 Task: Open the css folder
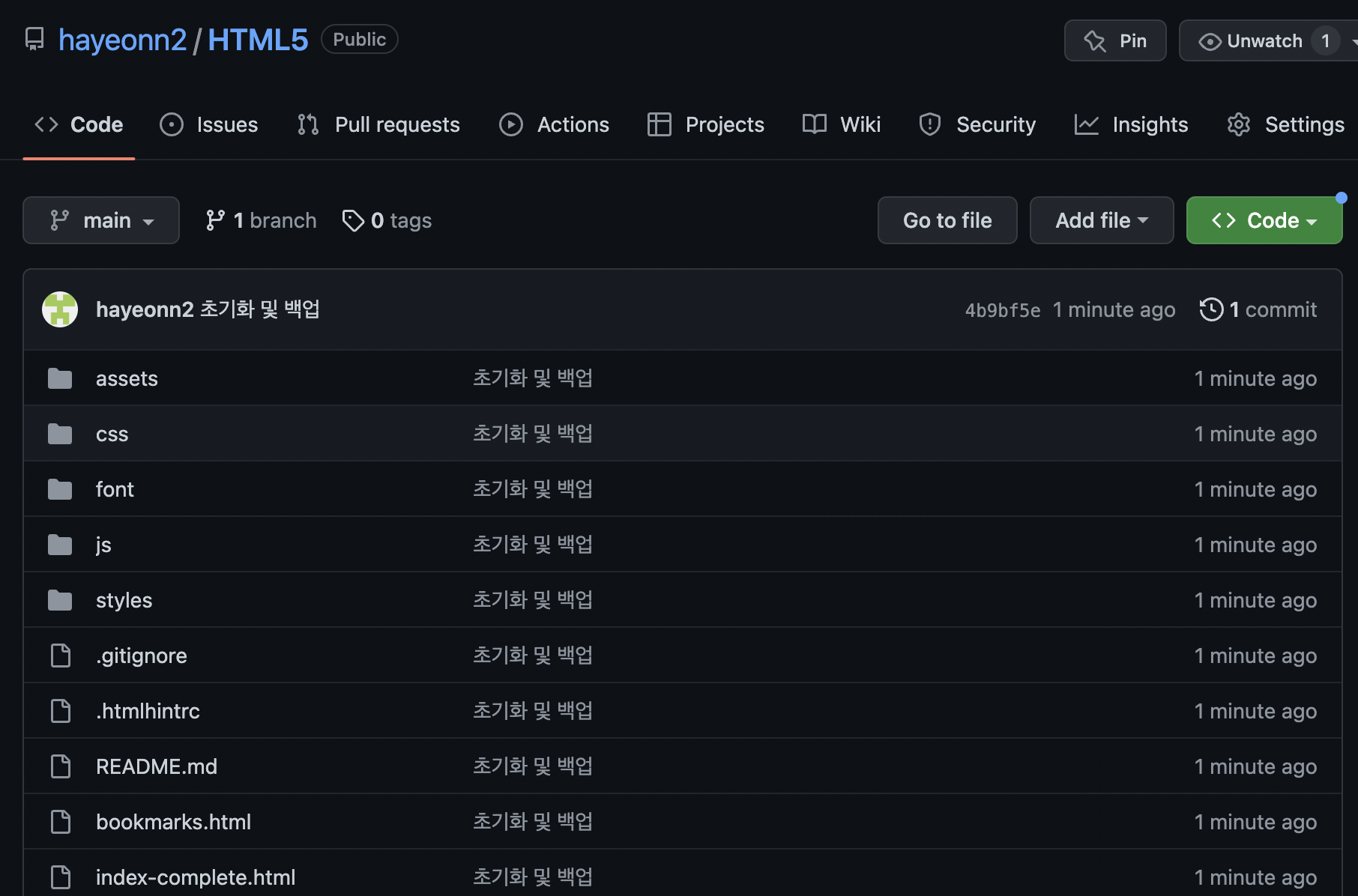pyautogui.click(x=112, y=434)
